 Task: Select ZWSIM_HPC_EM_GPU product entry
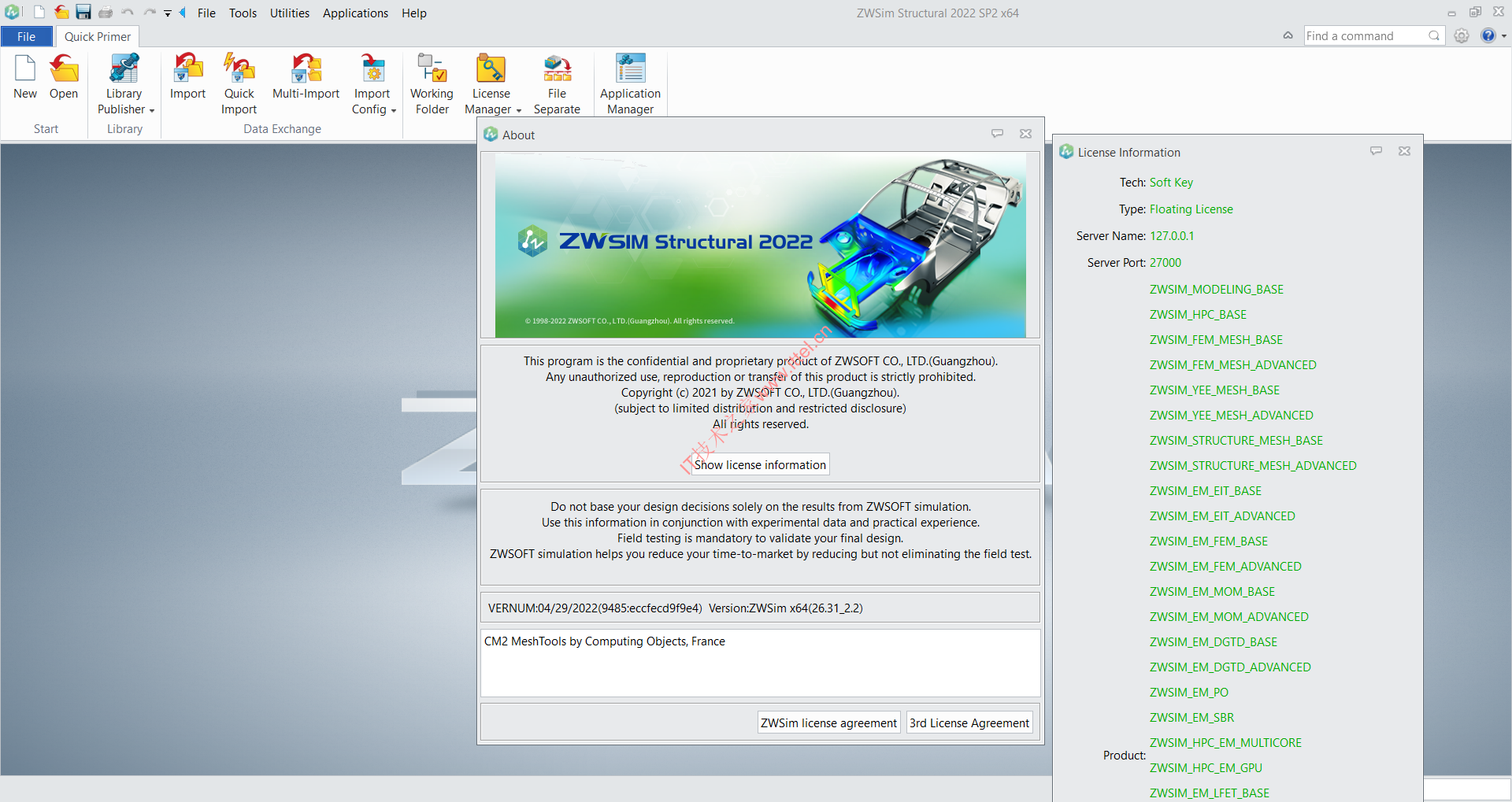(1206, 768)
